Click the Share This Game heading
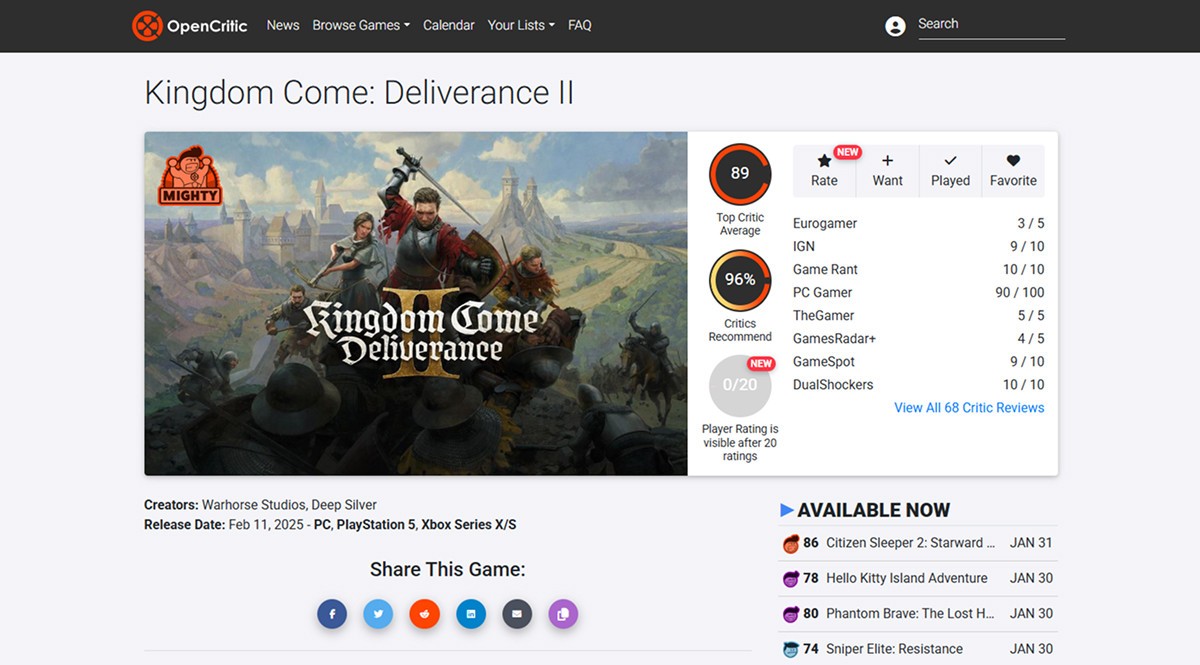The width and height of the screenshot is (1200, 665). coord(447,570)
